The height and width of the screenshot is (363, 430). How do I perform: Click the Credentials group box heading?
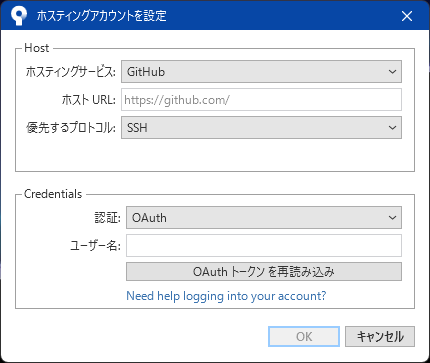click(53, 194)
